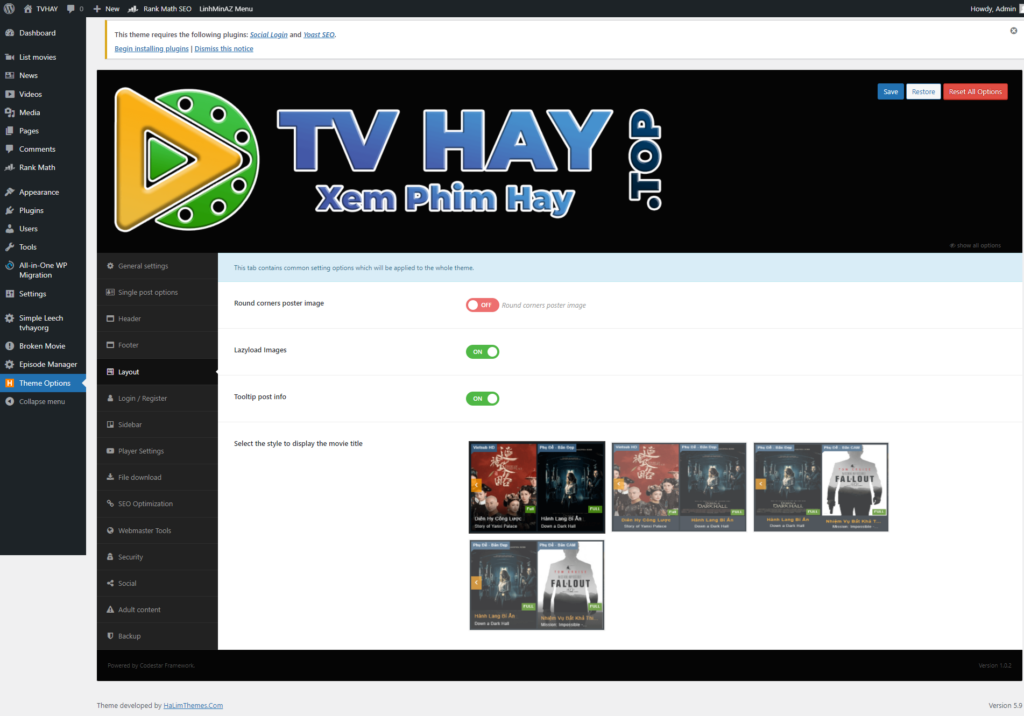Open the TVHAY site home icon
The image size is (1024, 716).
[28, 8]
